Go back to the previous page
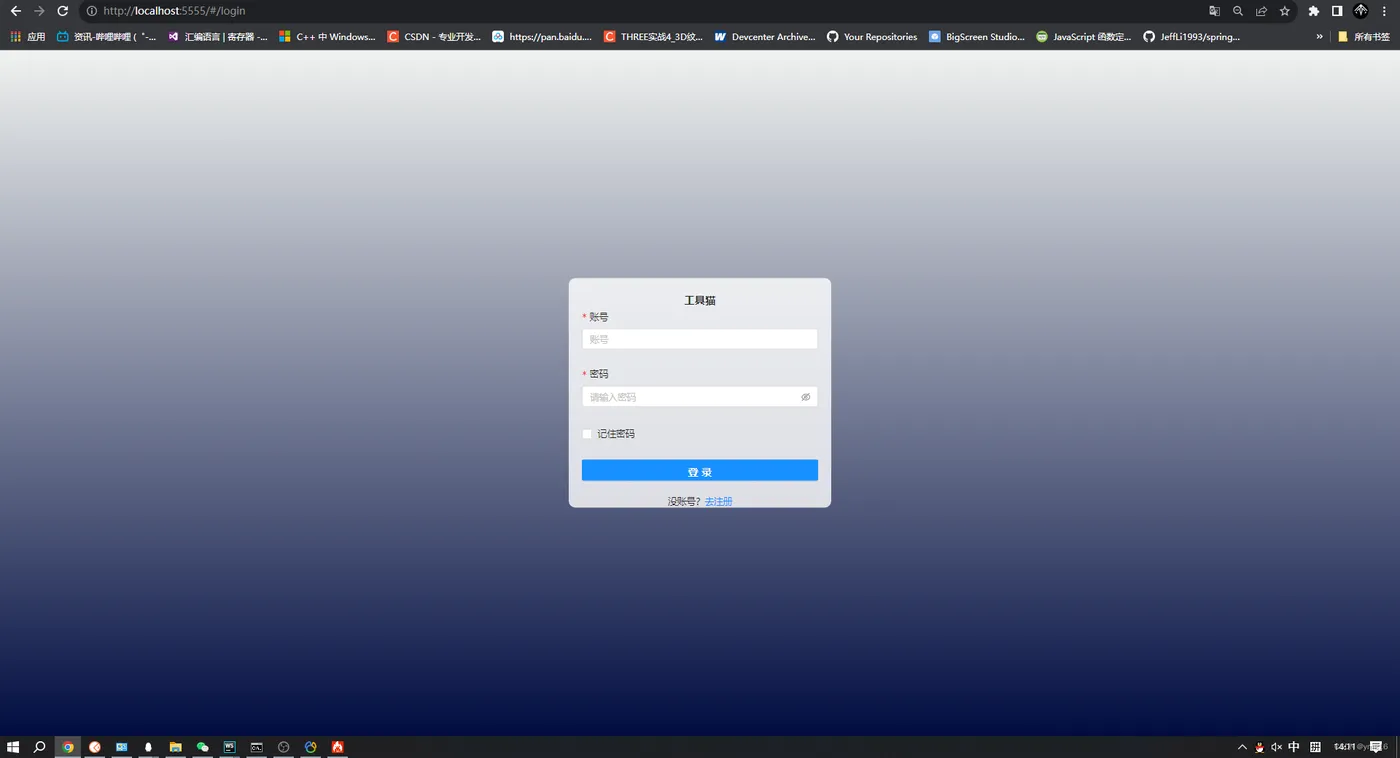Viewport: 1400px width, 758px height. coord(15,11)
